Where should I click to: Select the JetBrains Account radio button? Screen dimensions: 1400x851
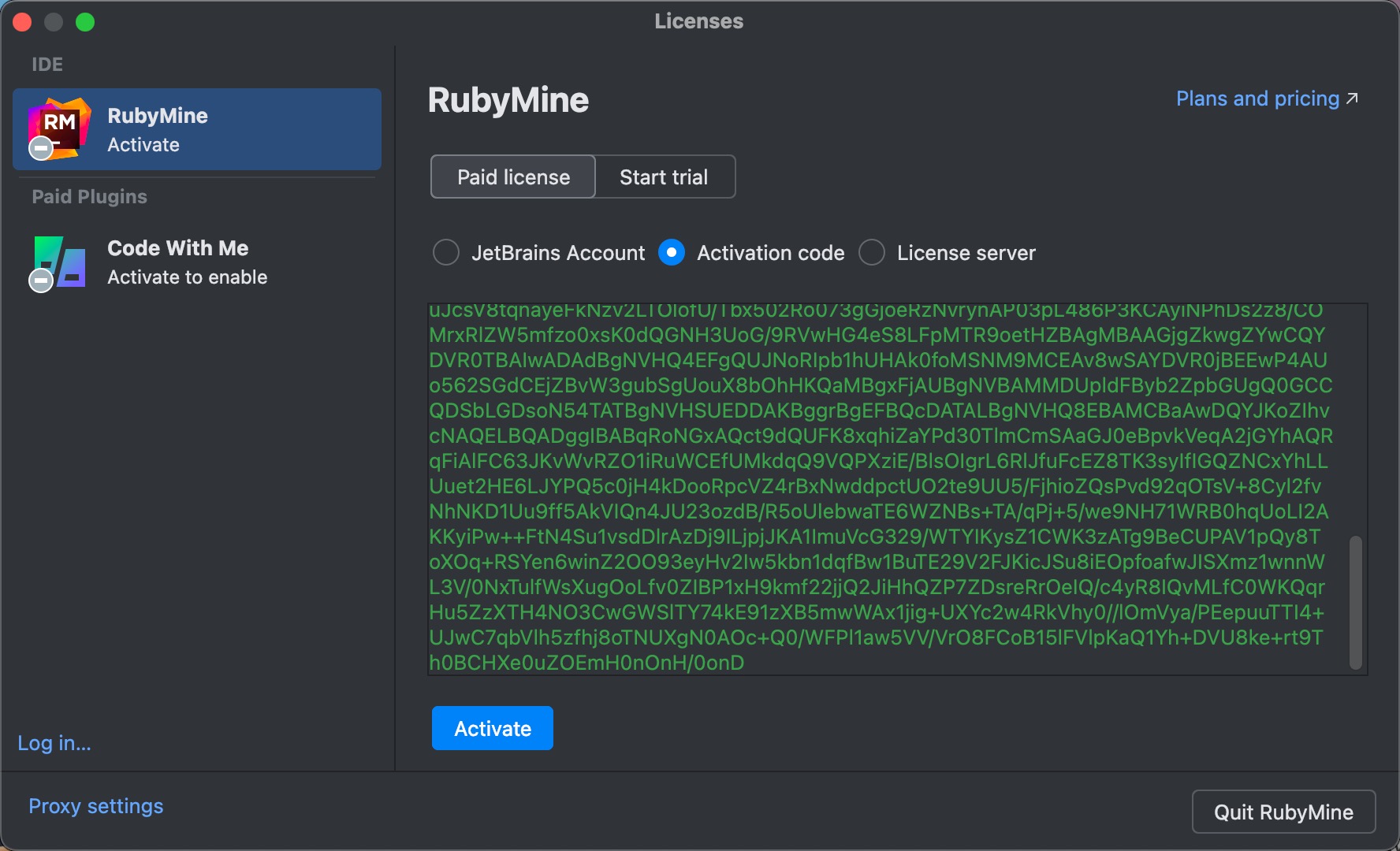pyautogui.click(x=446, y=253)
